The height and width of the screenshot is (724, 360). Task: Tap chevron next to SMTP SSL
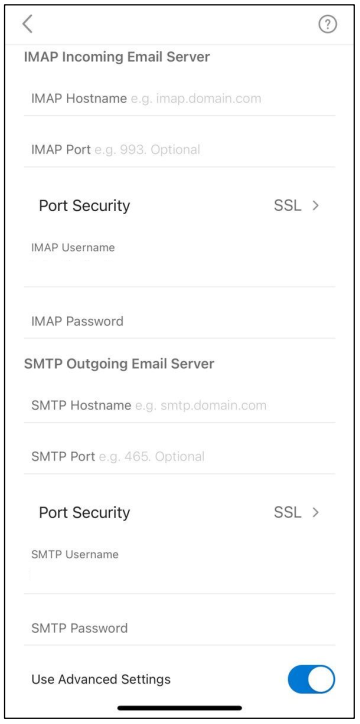pyautogui.click(x=316, y=512)
